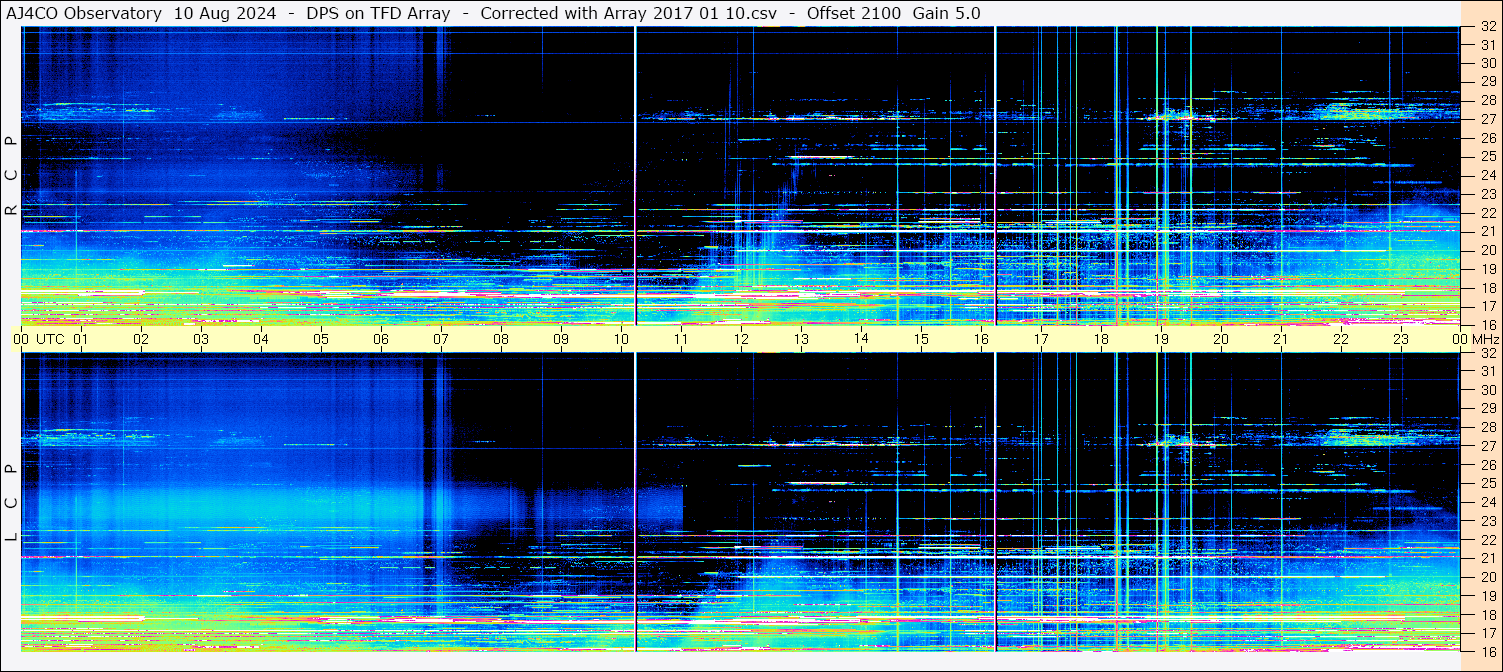Select 32 MHz on the upper RCP scale
Viewport: 1503px width, 672px height.
[1487, 28]
